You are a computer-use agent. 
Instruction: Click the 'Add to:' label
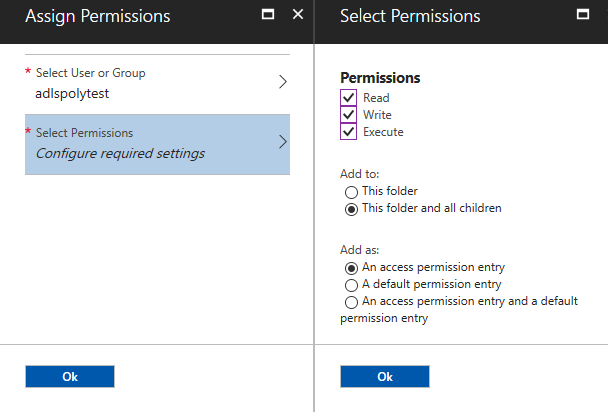359,174
